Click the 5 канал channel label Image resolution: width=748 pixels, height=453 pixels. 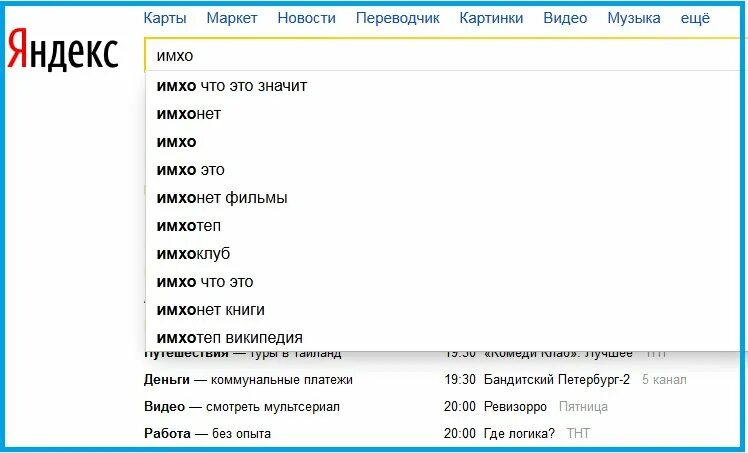[x=664, y=380]
